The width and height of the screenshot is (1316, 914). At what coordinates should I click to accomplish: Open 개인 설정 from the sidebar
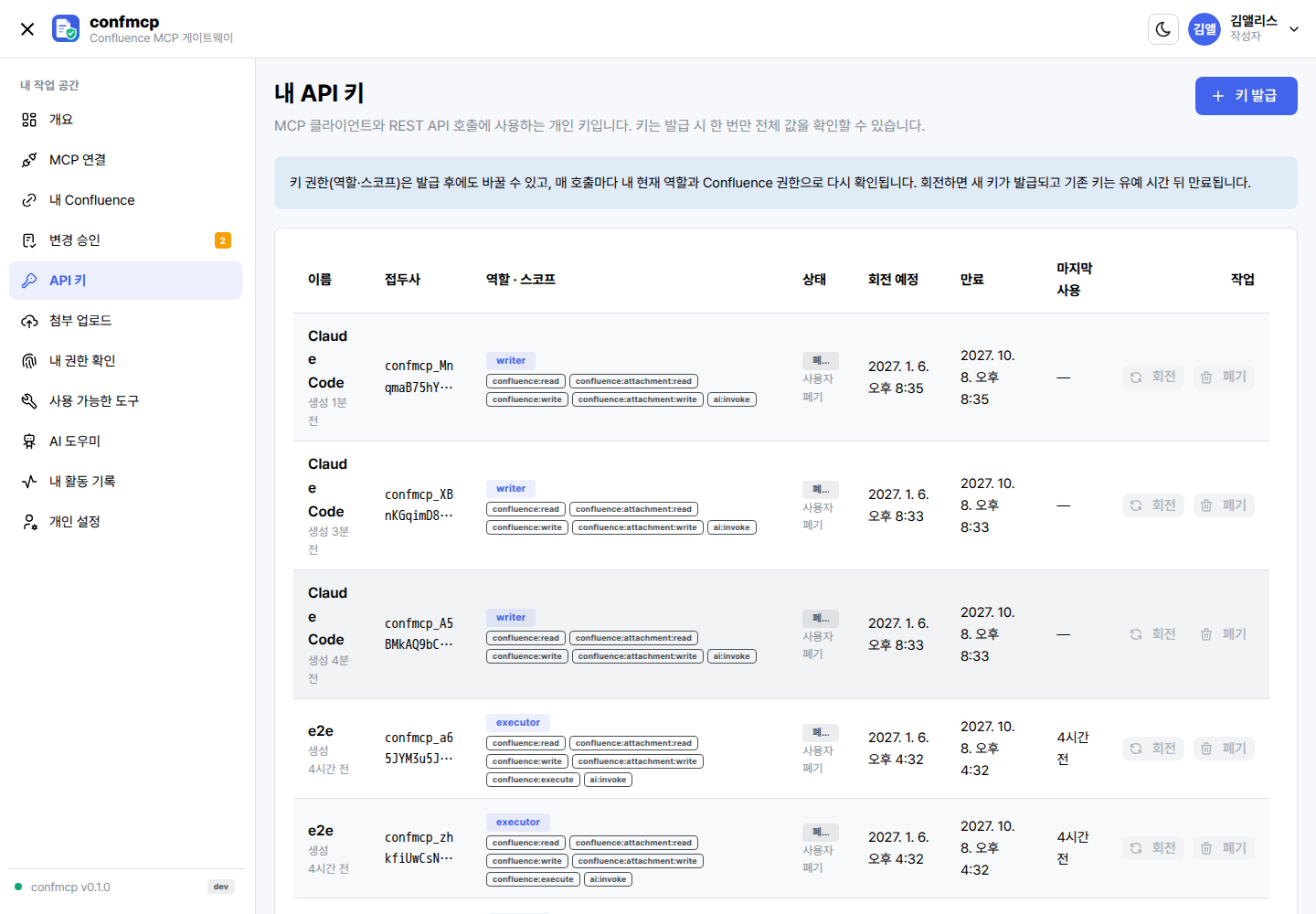coord(125,522)
